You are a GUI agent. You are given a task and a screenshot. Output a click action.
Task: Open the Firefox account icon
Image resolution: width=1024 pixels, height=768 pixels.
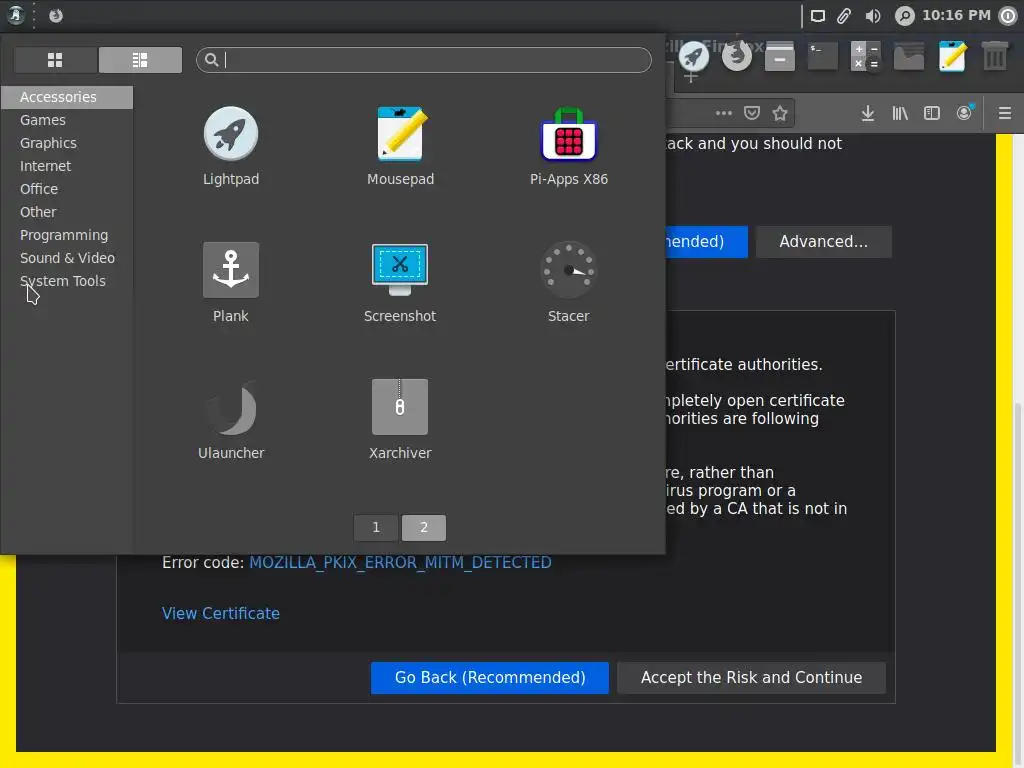965,114
